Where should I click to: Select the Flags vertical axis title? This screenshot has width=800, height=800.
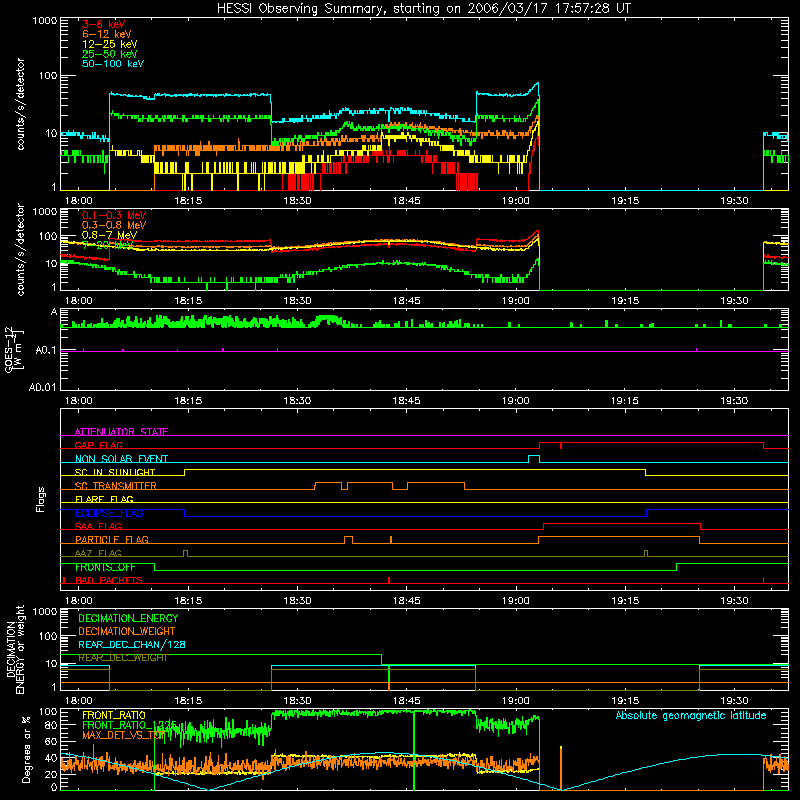(x=41, y=499)
